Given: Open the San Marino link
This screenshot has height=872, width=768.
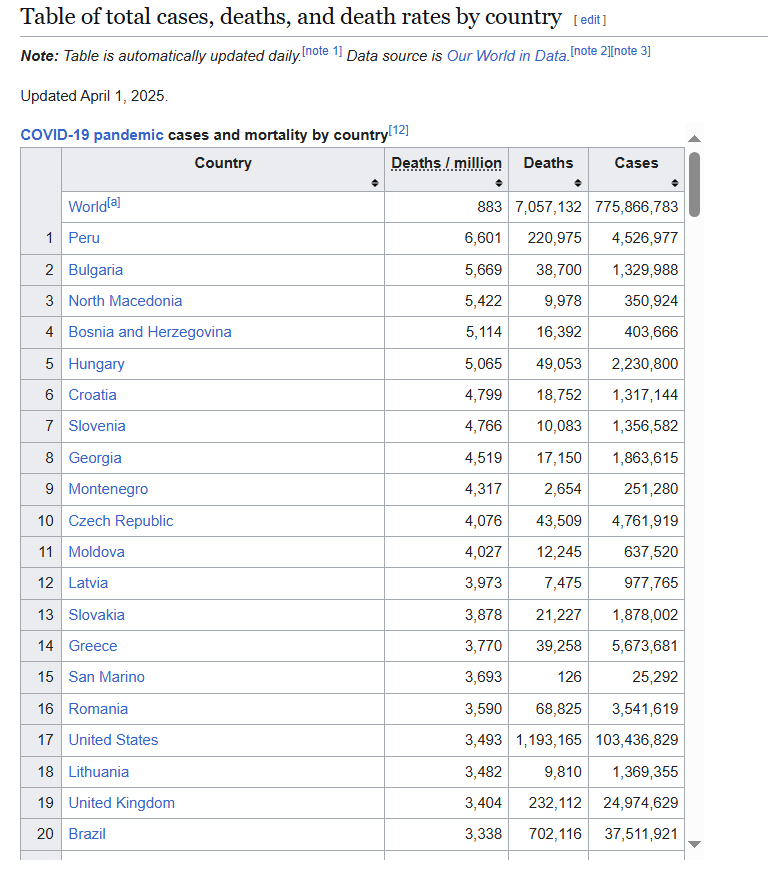Looking at the screenshot, I should click(x=106, y=677).
